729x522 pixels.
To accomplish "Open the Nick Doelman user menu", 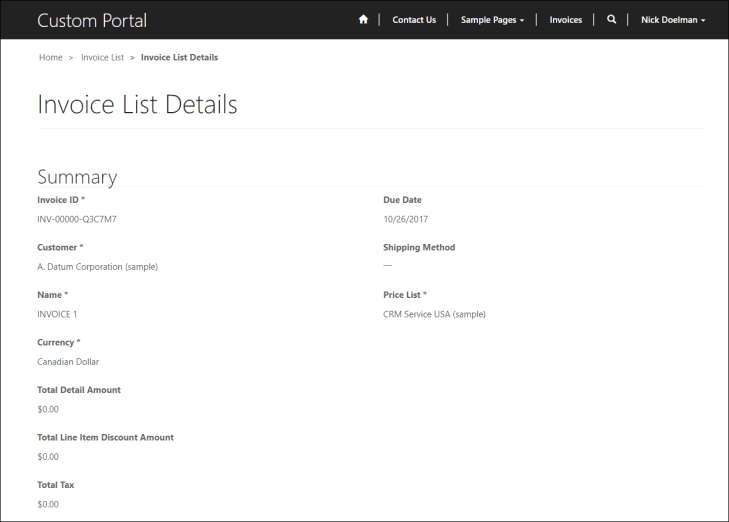I will (x=673, y=20).
